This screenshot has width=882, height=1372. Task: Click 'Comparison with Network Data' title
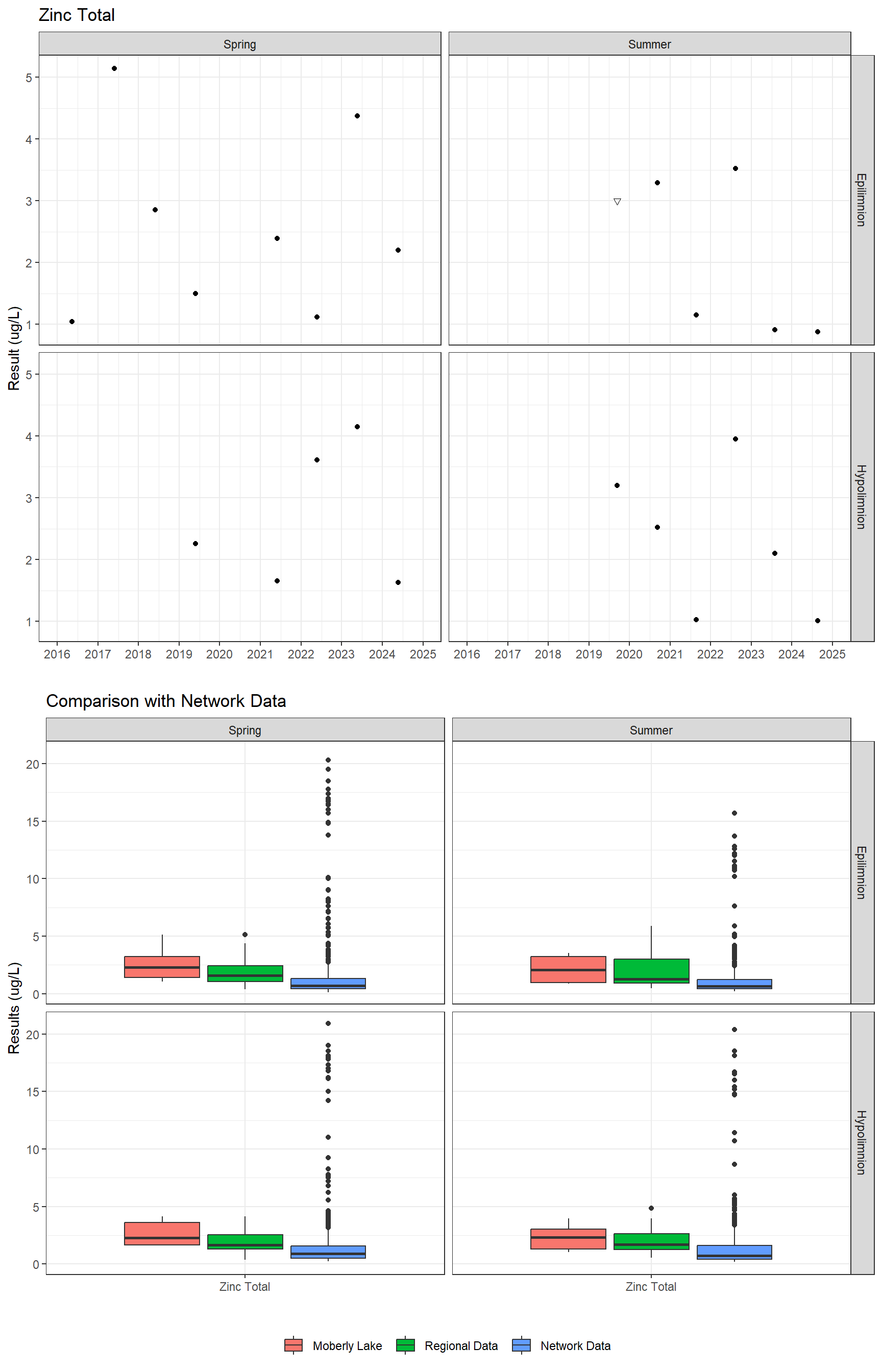(166, 701)
